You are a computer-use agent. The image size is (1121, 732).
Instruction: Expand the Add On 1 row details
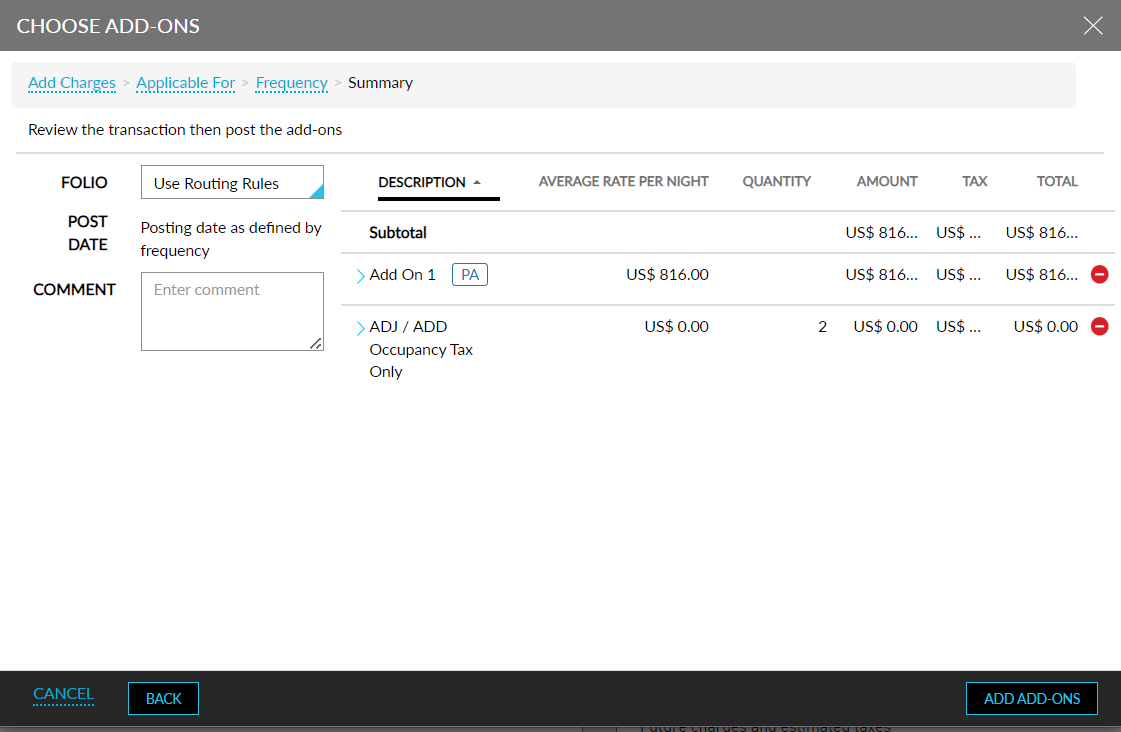[x=360, y=274]
